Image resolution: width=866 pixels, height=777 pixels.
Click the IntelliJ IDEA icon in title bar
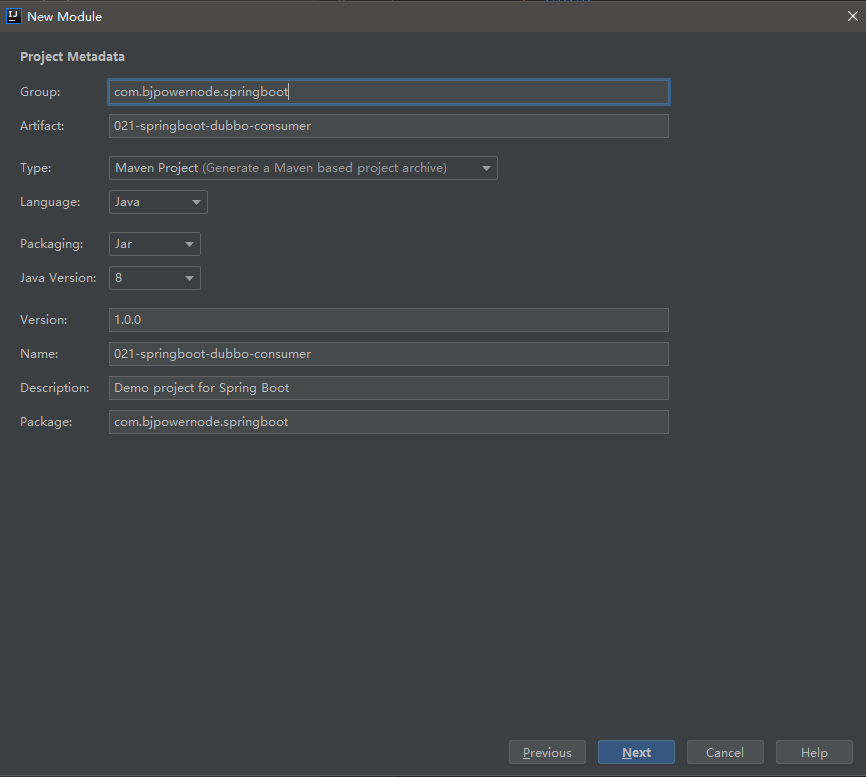coord(14,16)
